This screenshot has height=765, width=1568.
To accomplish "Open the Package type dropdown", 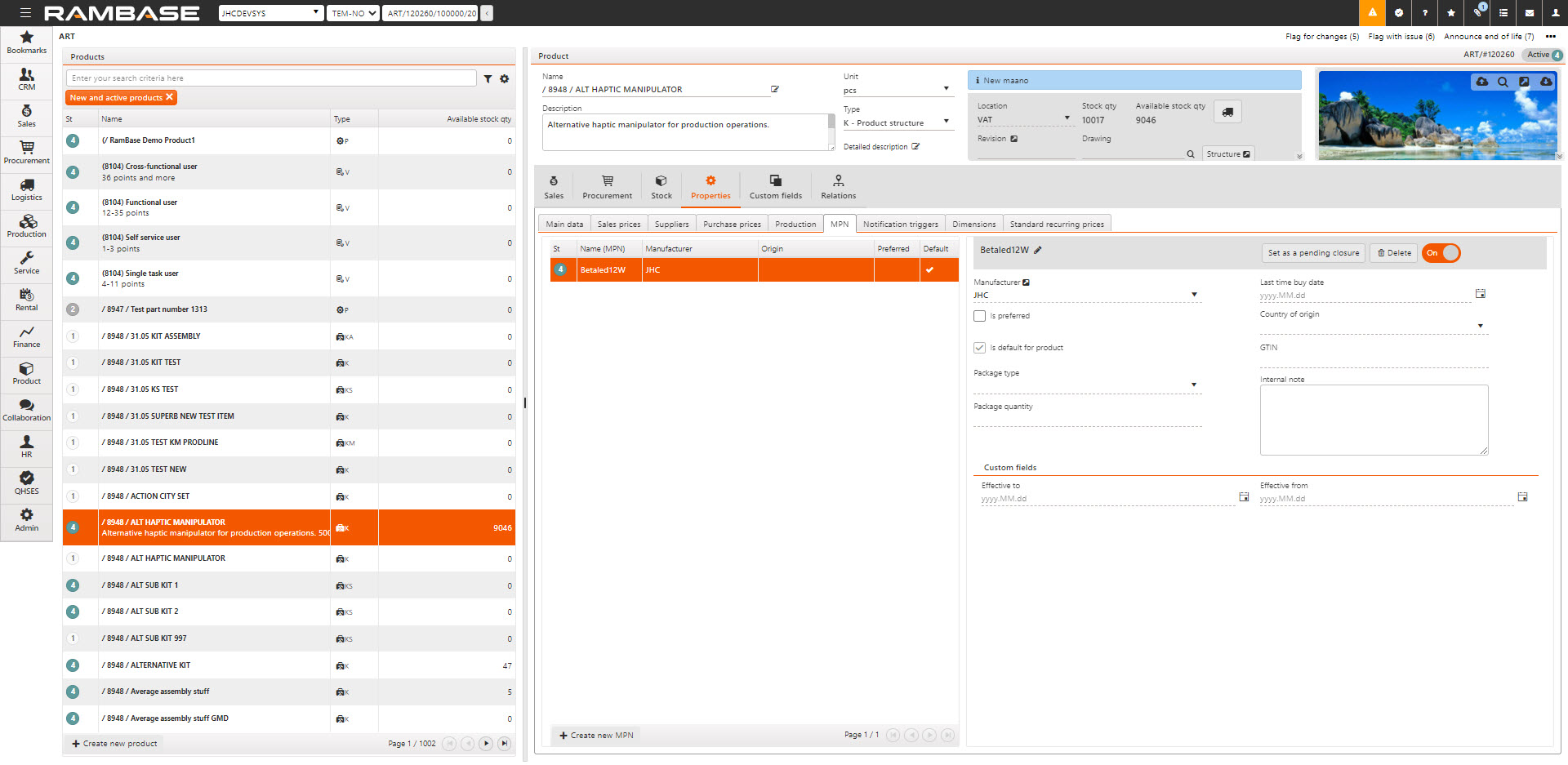I will [x=1194, y=385].
